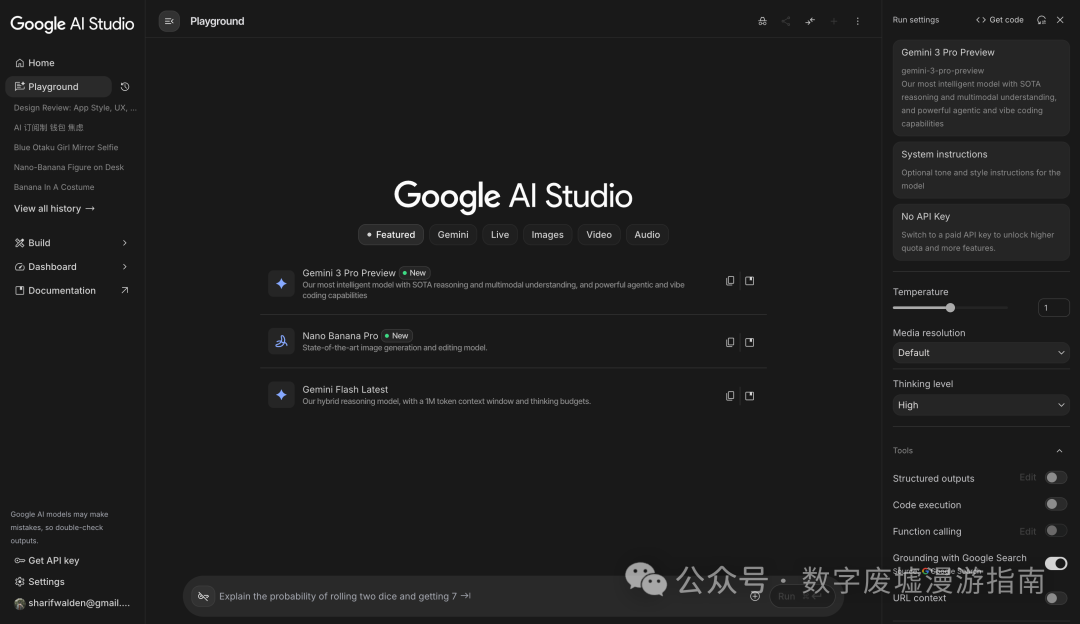Image resolution: width=1080 pixels, height=624 pixels.
Task: Click the reset settings icon beside Get code
Action: coord(1041,20)
